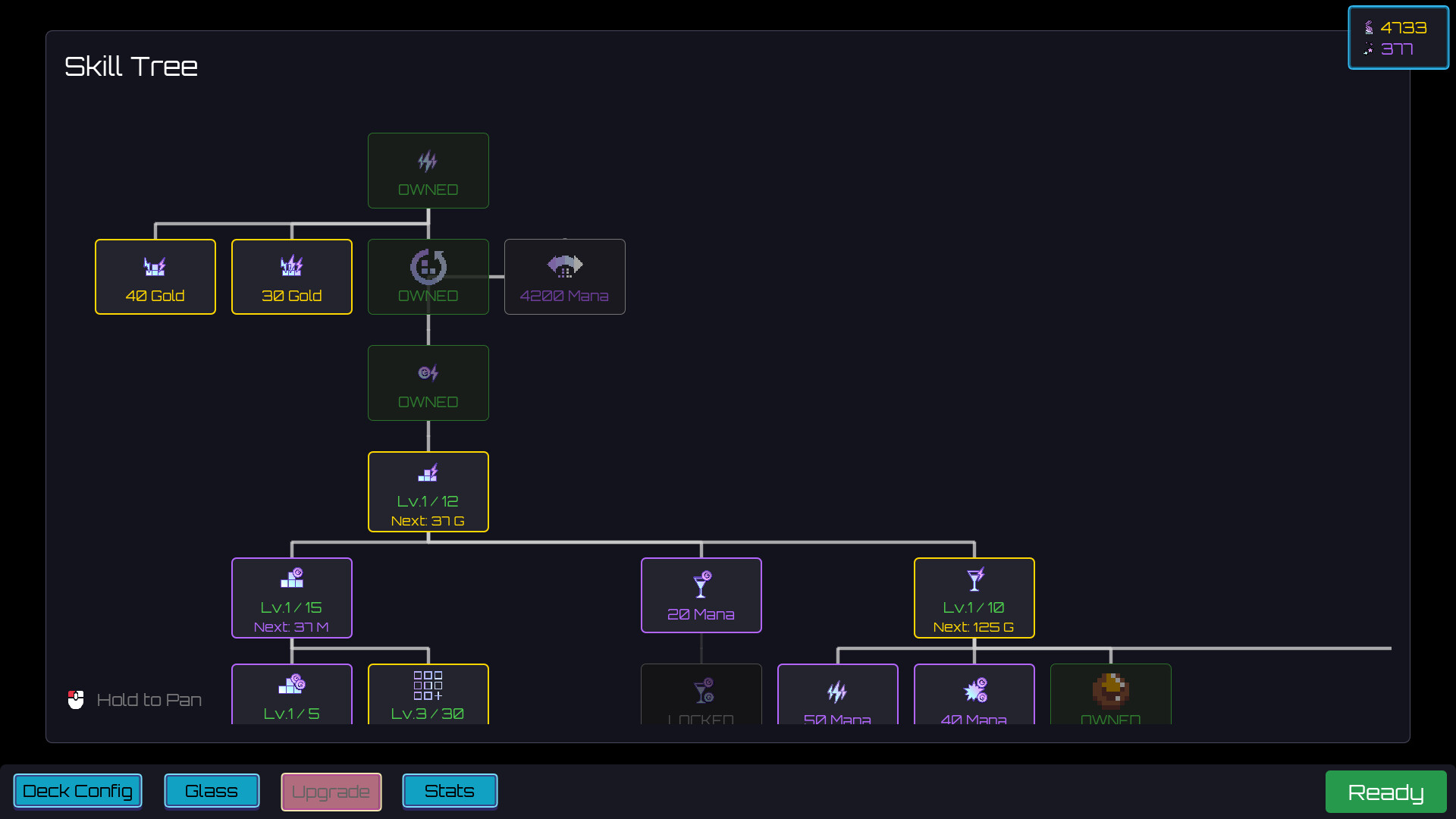Upgrade the Lv.1/15 skill costing 37 M

click(x=291, y=598)
